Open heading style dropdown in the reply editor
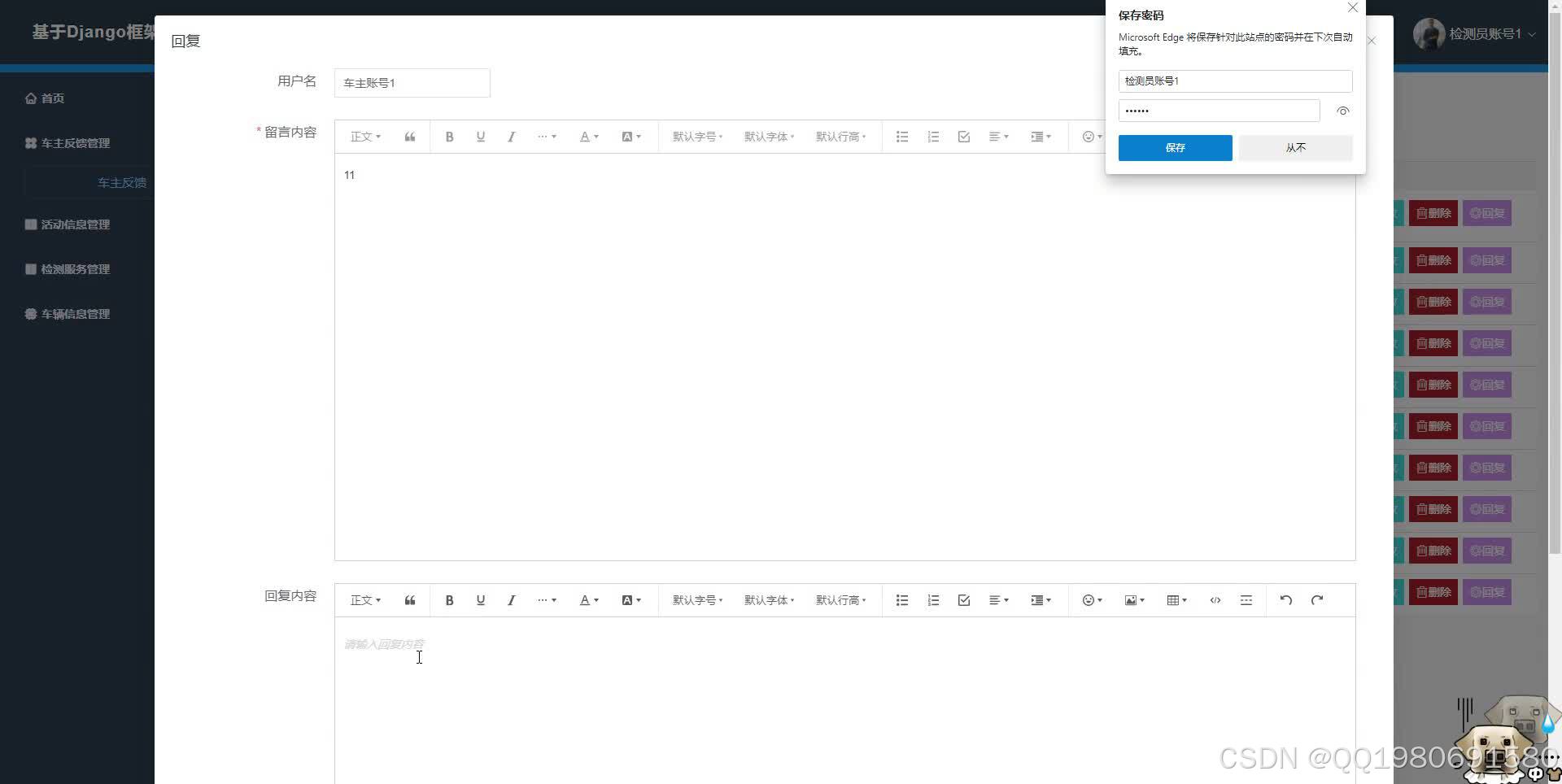 pyautogui.click(x=365, y=600)
